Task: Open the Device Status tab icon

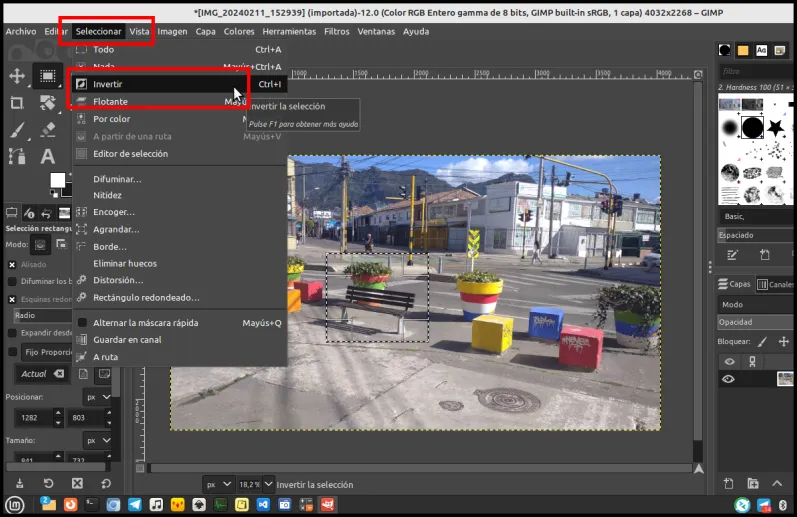Action: pos(29,212)
